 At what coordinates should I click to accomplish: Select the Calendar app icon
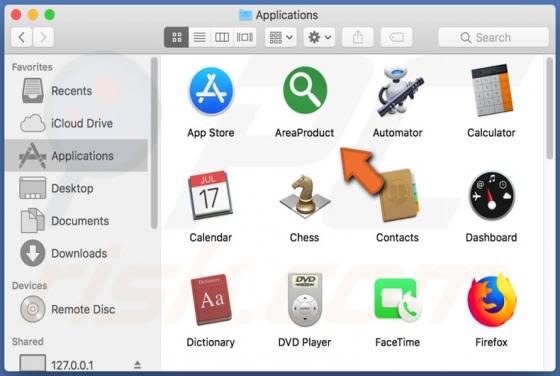[x=210, y=195]
